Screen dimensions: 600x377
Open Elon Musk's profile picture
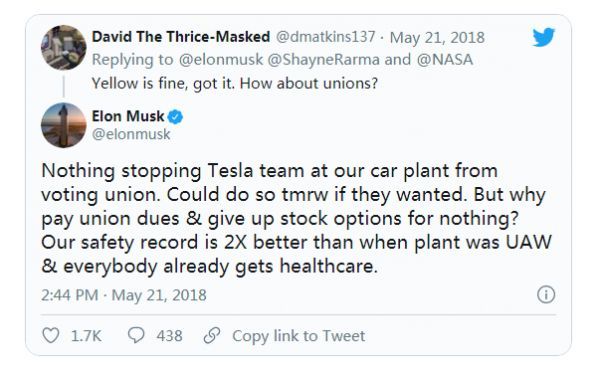pos(64,125)
